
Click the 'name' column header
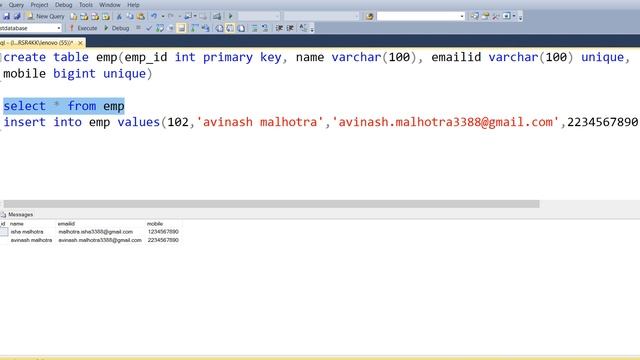pyautogui.click(x=17, y=224)
